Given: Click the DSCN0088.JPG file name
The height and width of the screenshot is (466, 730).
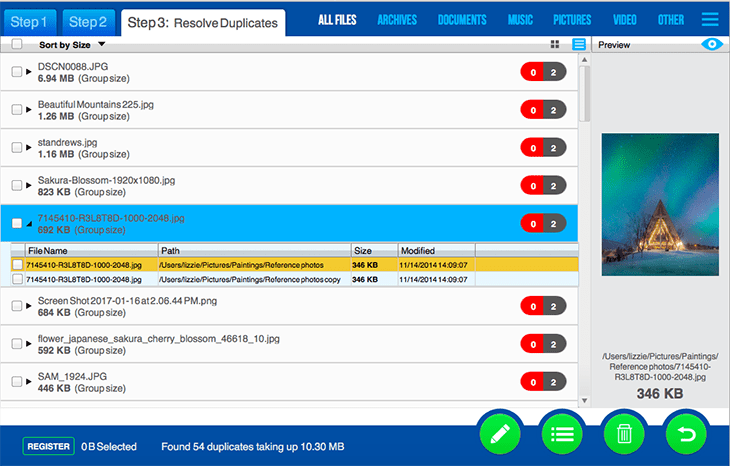Looking at the screenshot, I should tap(73, 67).
